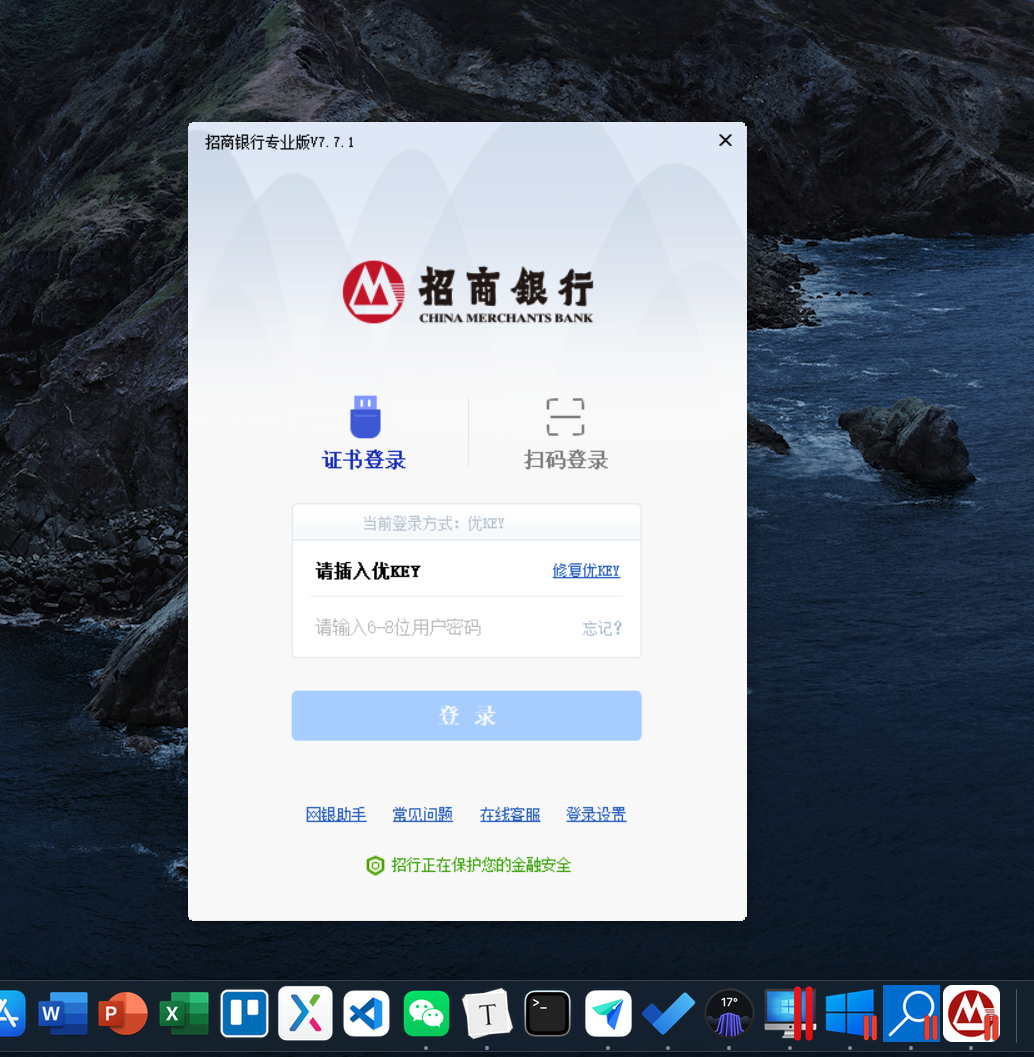Click the blue USB key icon
This screenshot has width=1034, height=1057.
(x=365, y=417)
